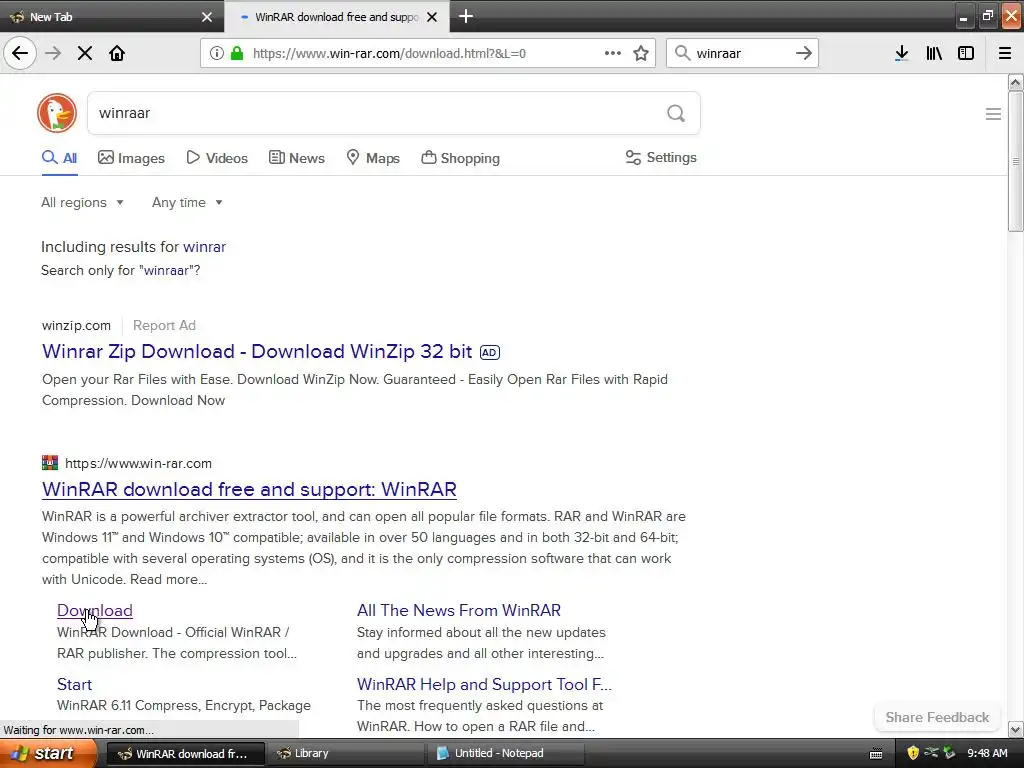Screen dimensions: 1024x768
Task: Click the winrar suggested spelling link
Action: point(204,247)
